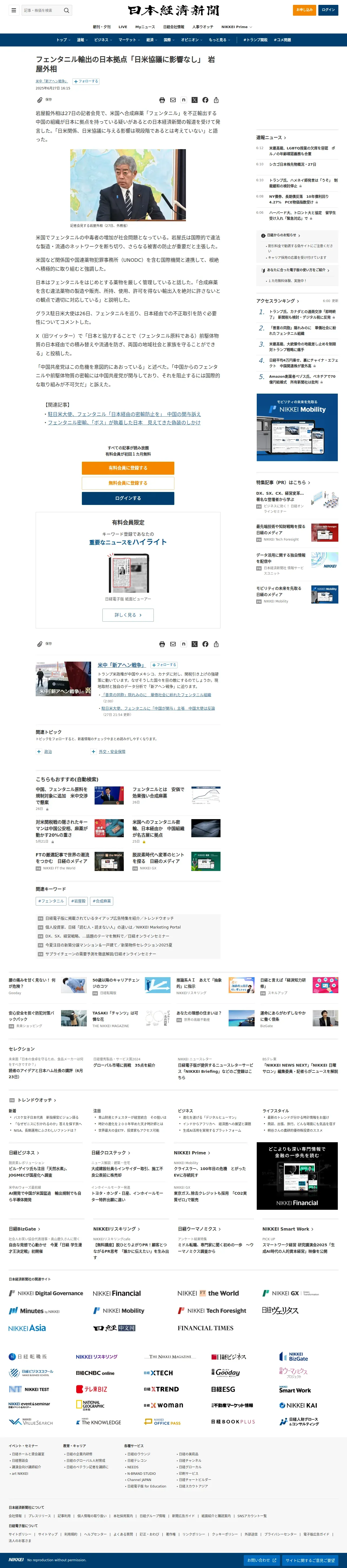347x1568 pixels.
Task: Open 日経会社情報
Action: pyautogui.click(x=173, y=27)
